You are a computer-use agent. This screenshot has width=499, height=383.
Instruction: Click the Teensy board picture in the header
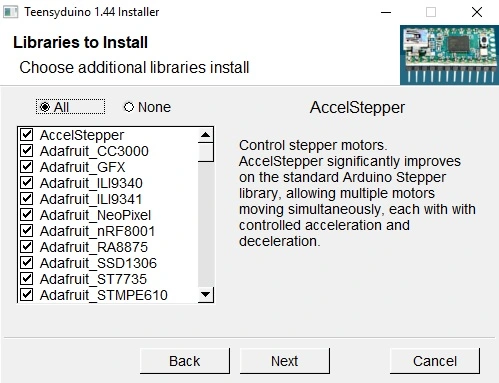[x=449, y=55]
